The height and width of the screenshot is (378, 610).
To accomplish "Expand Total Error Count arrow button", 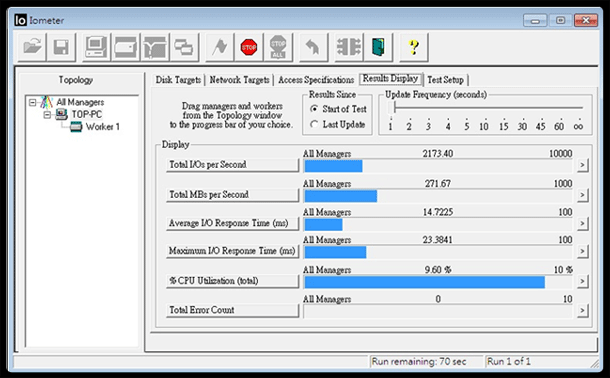I will tap(582, 310).
